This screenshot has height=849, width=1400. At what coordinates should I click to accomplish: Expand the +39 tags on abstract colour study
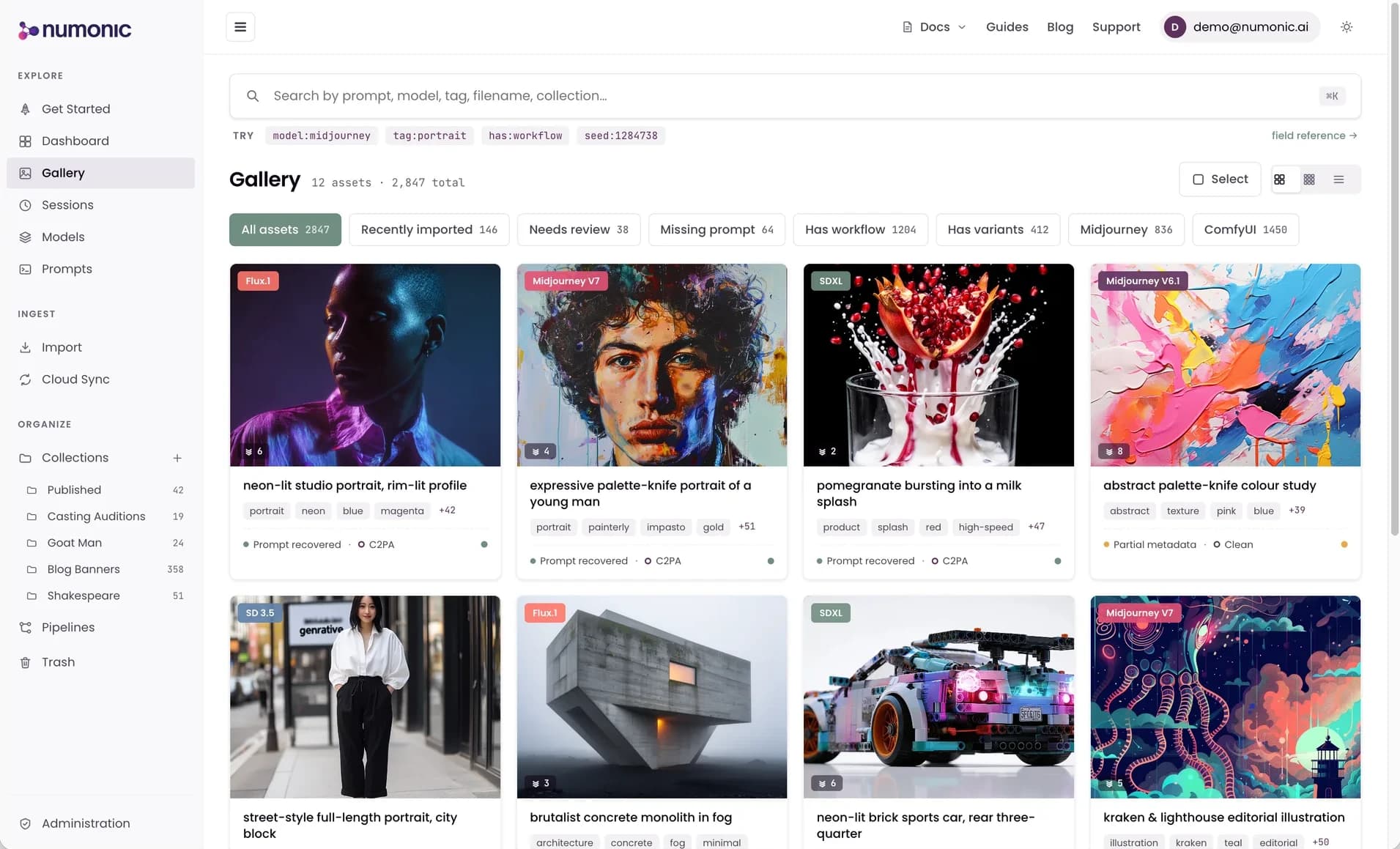(1297, 511)
